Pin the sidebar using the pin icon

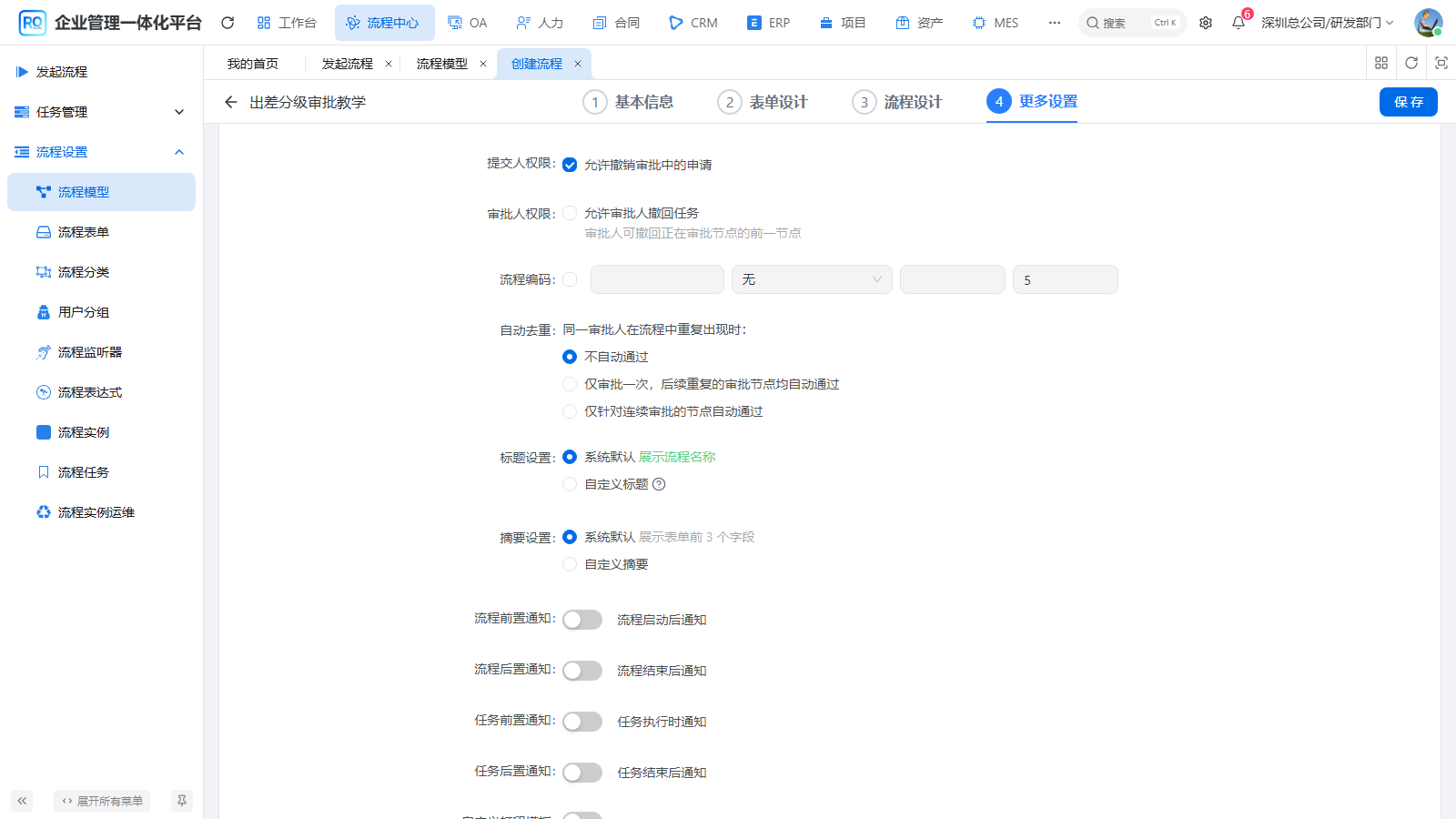(x=182, y=801)
